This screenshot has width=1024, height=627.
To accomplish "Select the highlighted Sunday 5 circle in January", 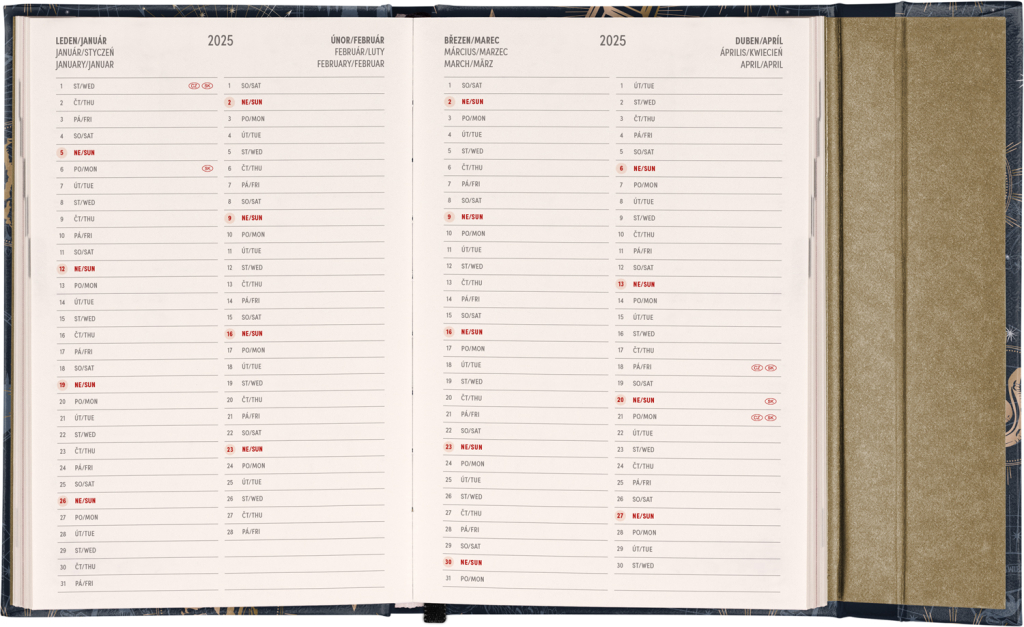I will (62, 153).
